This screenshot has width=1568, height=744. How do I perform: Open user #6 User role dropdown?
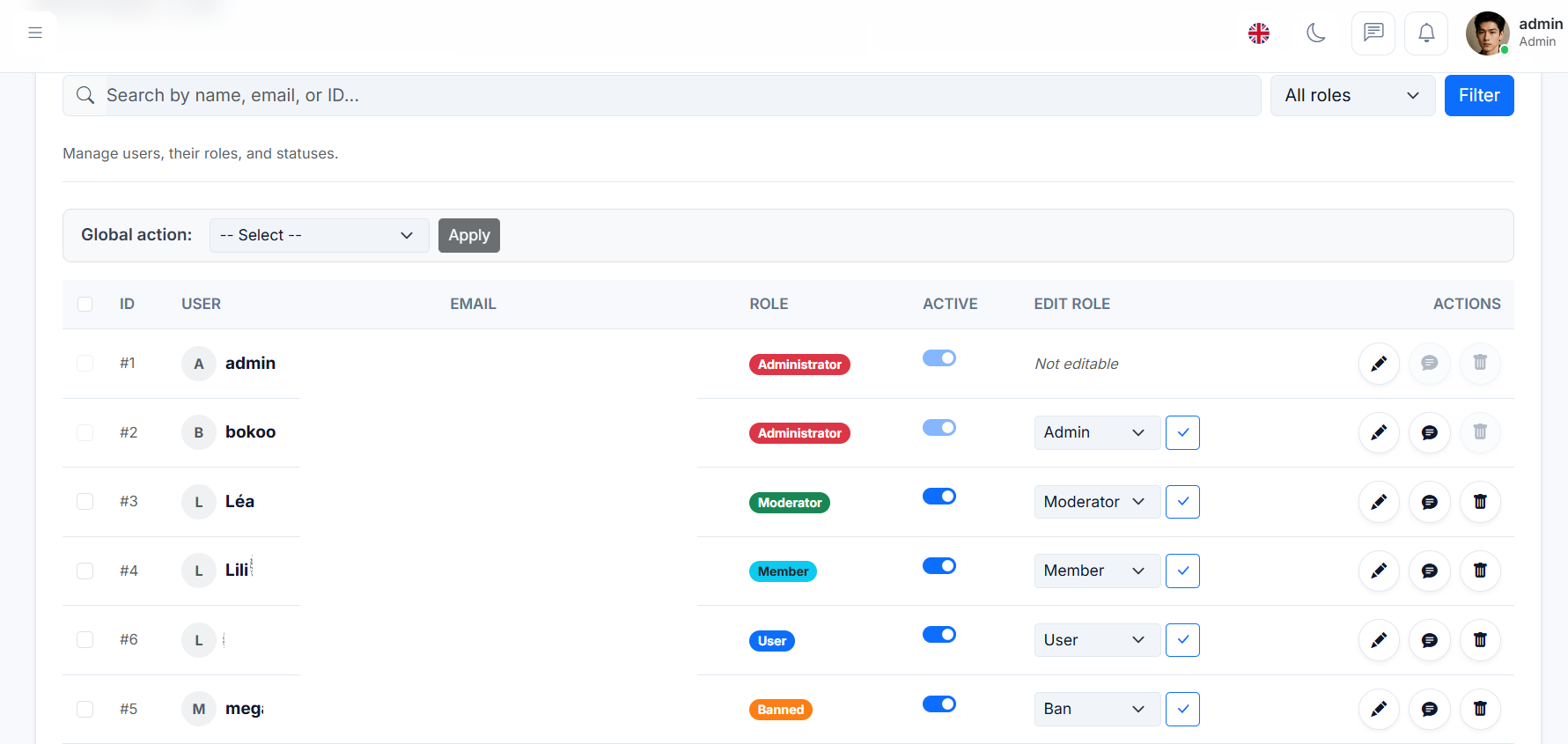[1097, 640]
